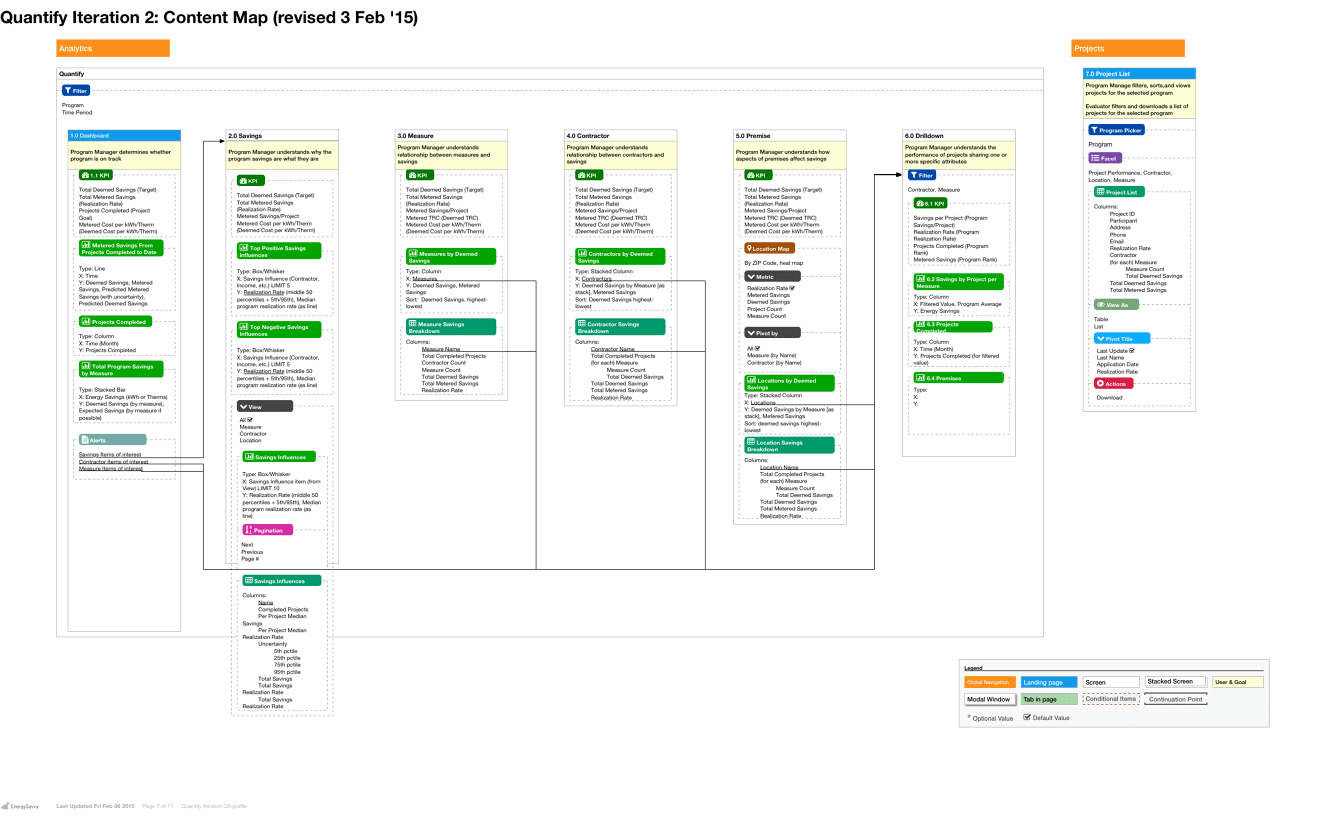Click the Savings Influences chart icon
This screenshot has width=1340, height=826.
coord(247,455)
